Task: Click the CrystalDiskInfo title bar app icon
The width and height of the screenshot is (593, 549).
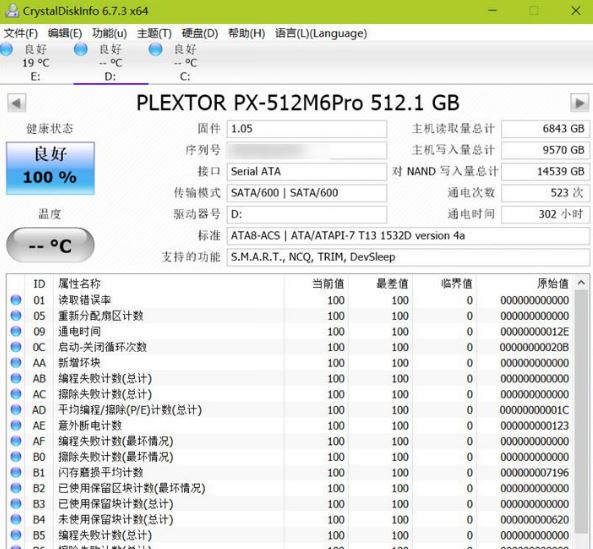Action: pyautogui.click(x=12, y=10)
